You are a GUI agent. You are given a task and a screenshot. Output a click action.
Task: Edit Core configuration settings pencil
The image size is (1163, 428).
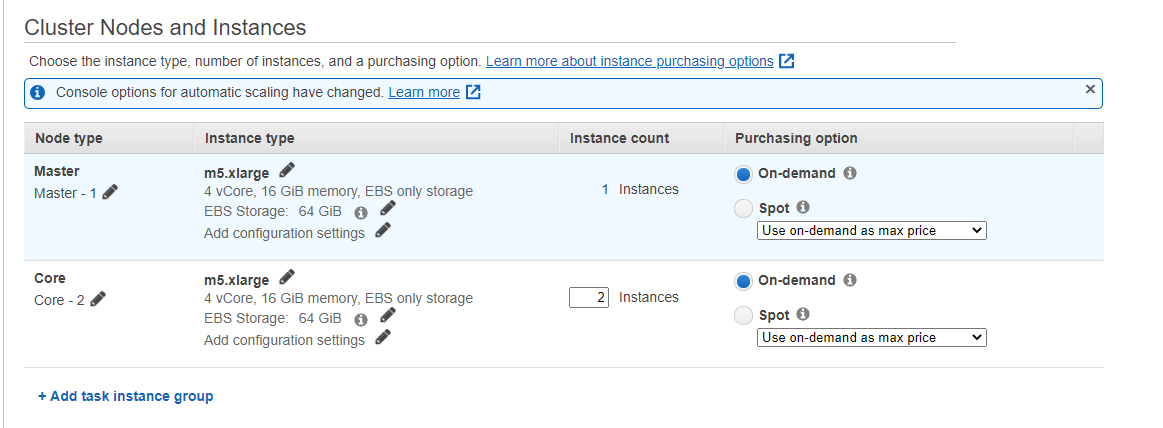pos(383,338)
